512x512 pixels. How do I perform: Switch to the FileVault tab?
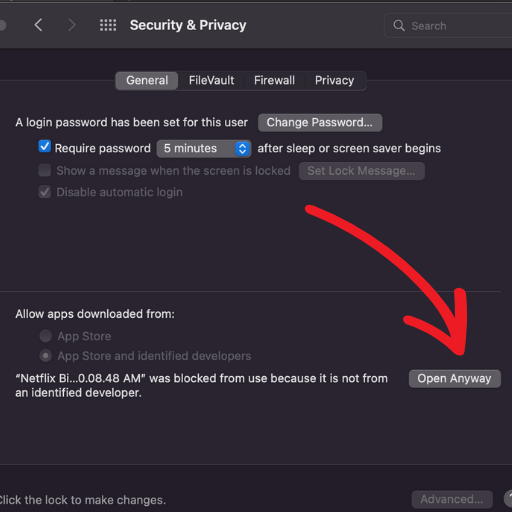(211, 81)
